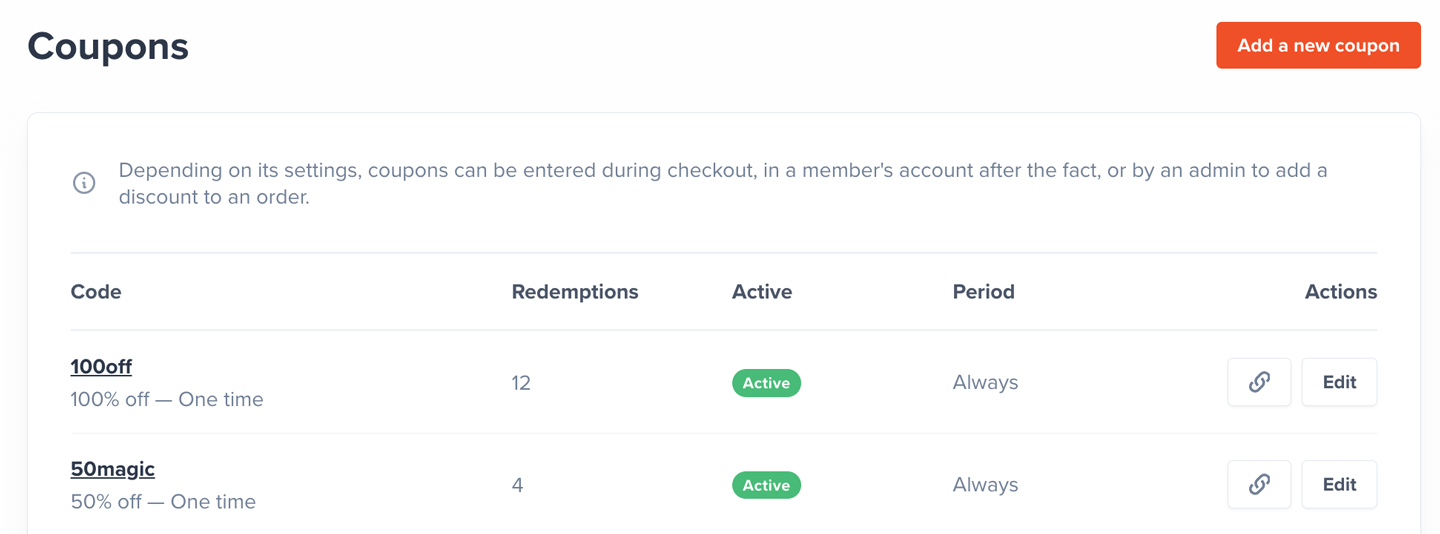Click the Actions column header
Viewport: 1440px width, 534px height.
pos(1340,292)
